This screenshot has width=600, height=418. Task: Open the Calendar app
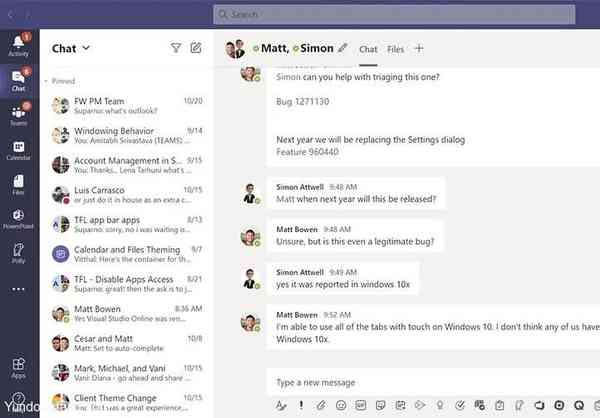click(18, 150)
